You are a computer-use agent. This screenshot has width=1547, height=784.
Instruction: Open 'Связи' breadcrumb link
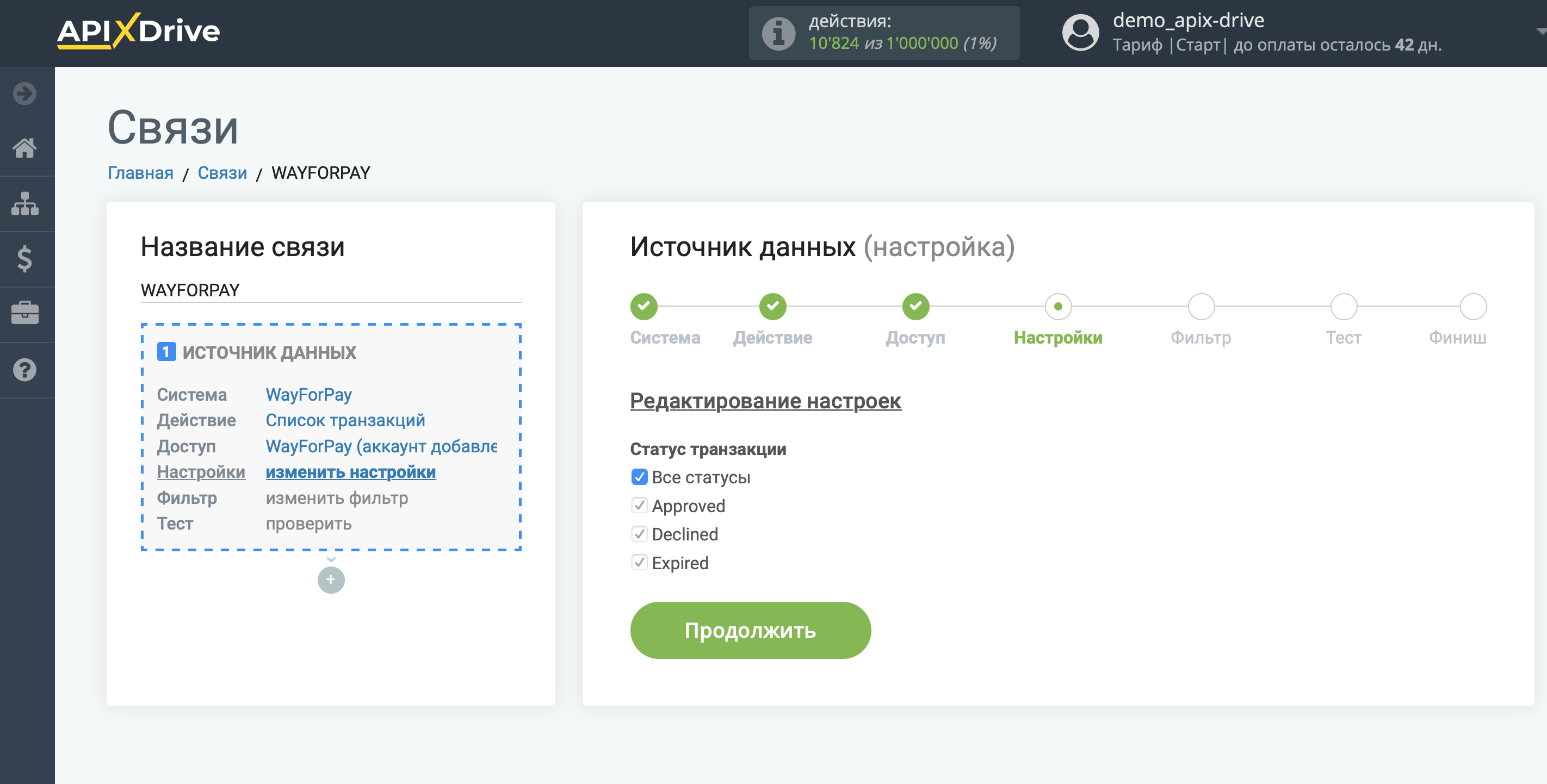222,173
